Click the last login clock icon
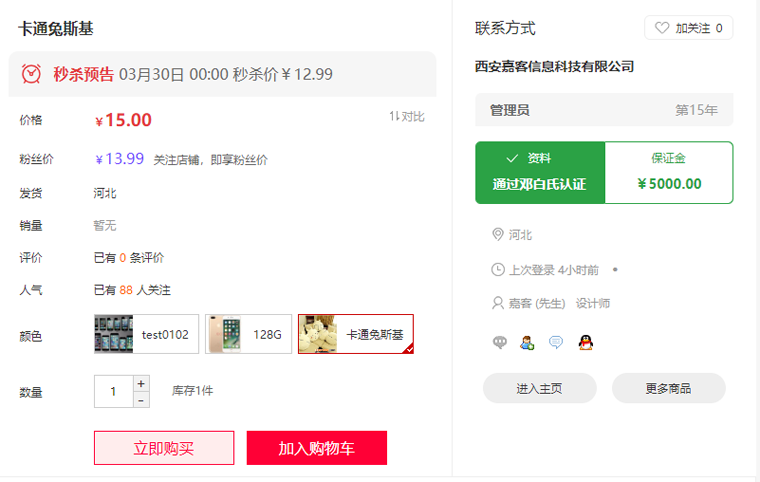The height and width of the screenshot is (482, 760). [498, 269]
